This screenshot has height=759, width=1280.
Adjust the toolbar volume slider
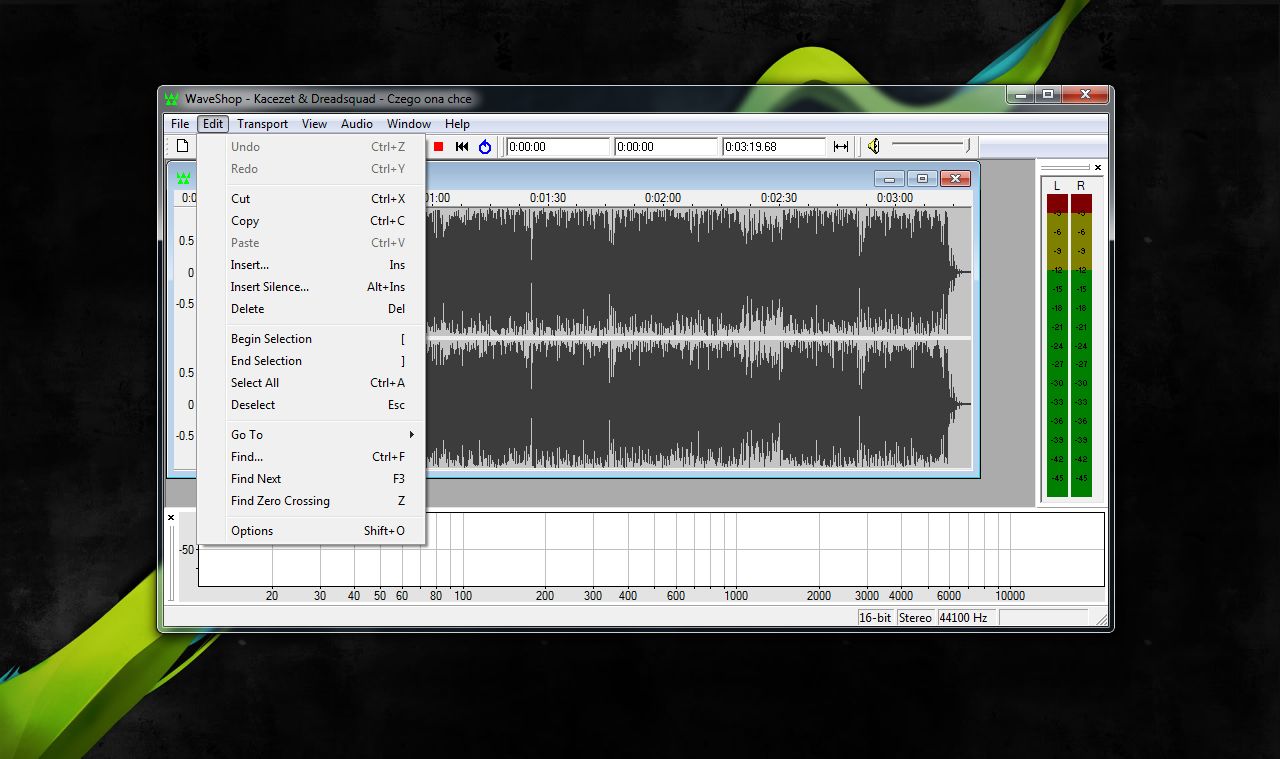933,145
